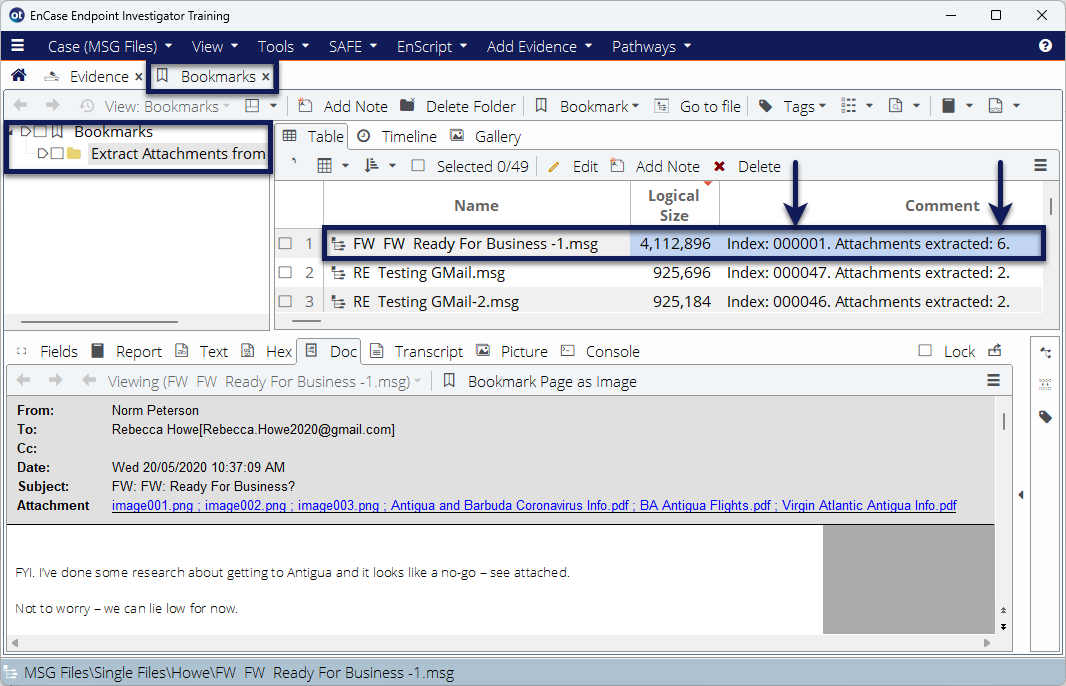The height and width of the screenshot is (686, 1066).
Task: Open the View menu
Action: 215,46
